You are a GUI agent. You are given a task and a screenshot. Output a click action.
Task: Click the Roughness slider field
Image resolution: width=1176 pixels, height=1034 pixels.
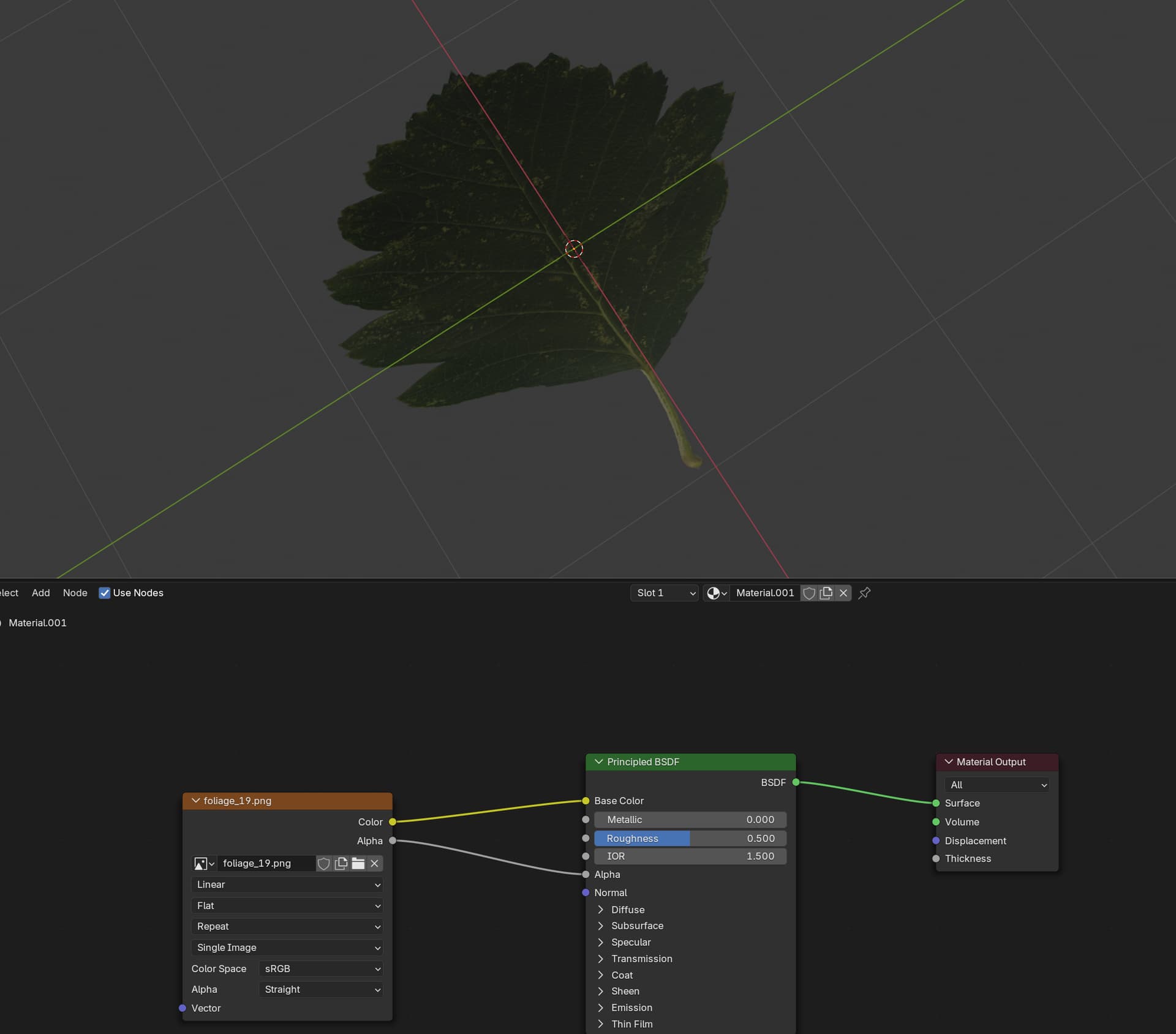pyautogui.click(x=690, y=838)
